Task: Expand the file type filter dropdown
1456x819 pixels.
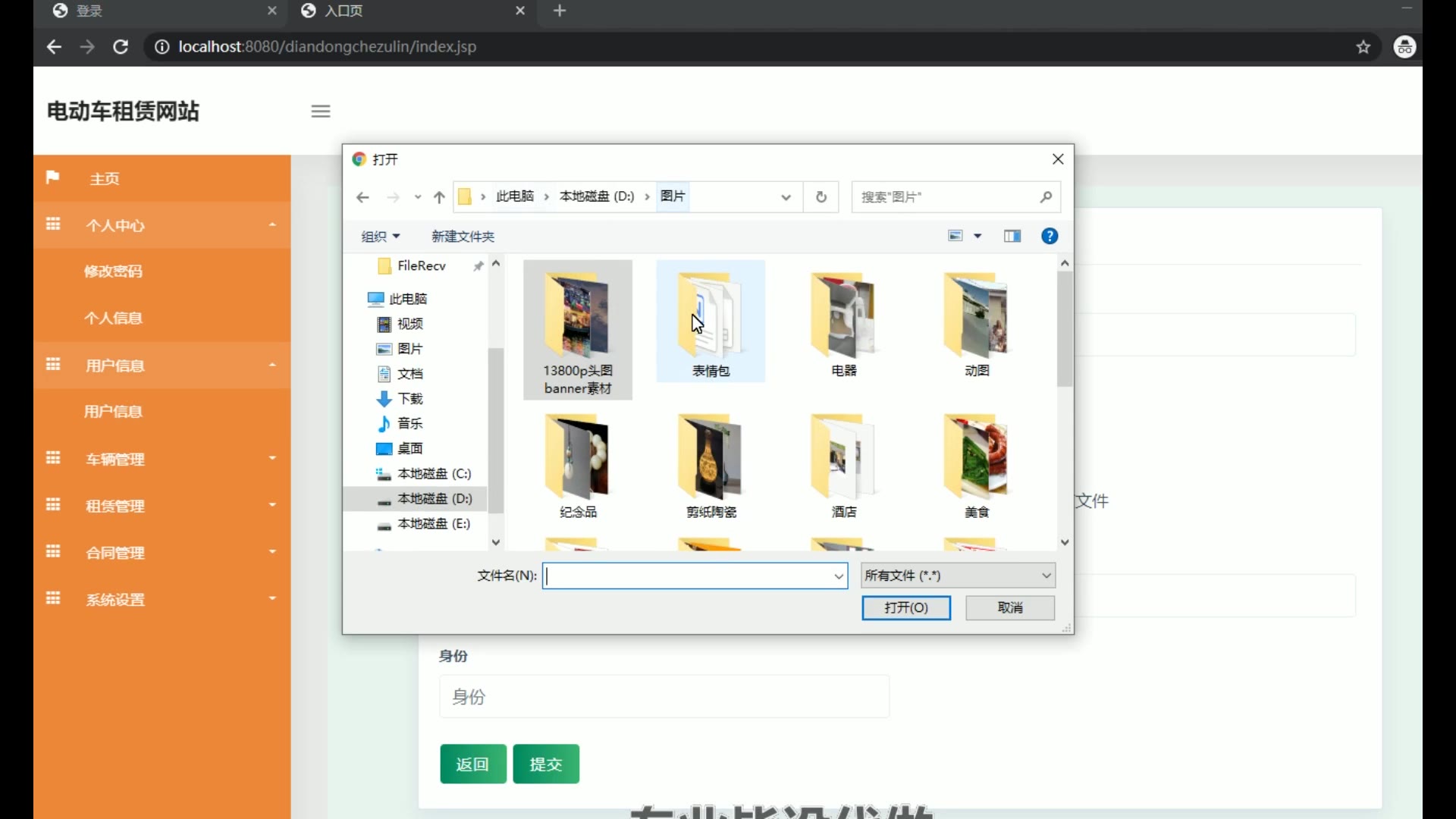Action: tap(959, 576)
